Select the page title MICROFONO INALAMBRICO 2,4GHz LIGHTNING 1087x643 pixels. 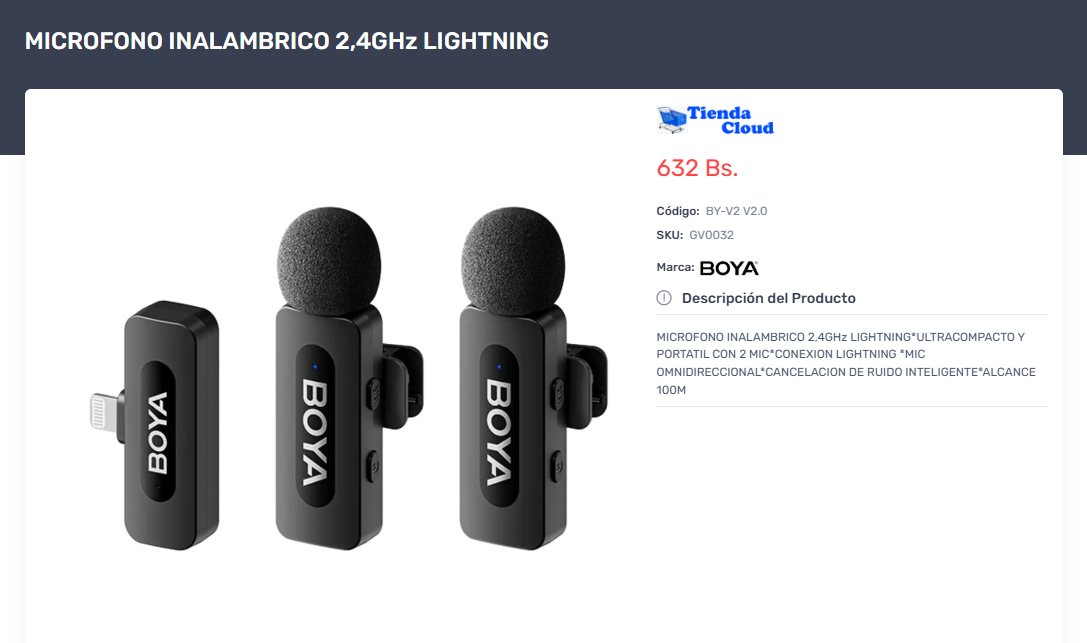(286, 41)
